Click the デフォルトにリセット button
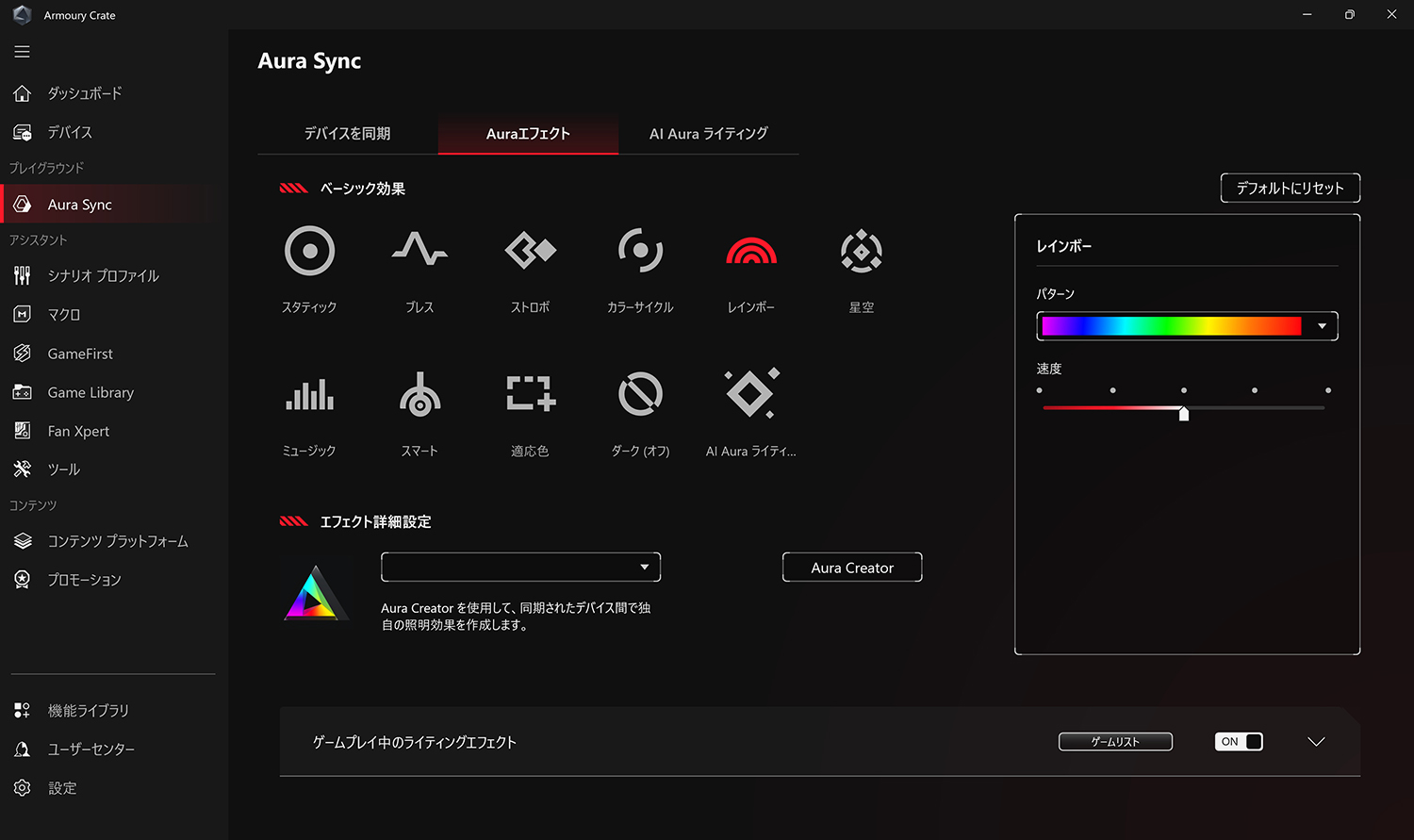This screenshot has height=840, width=1414. tap(1291, 188)
